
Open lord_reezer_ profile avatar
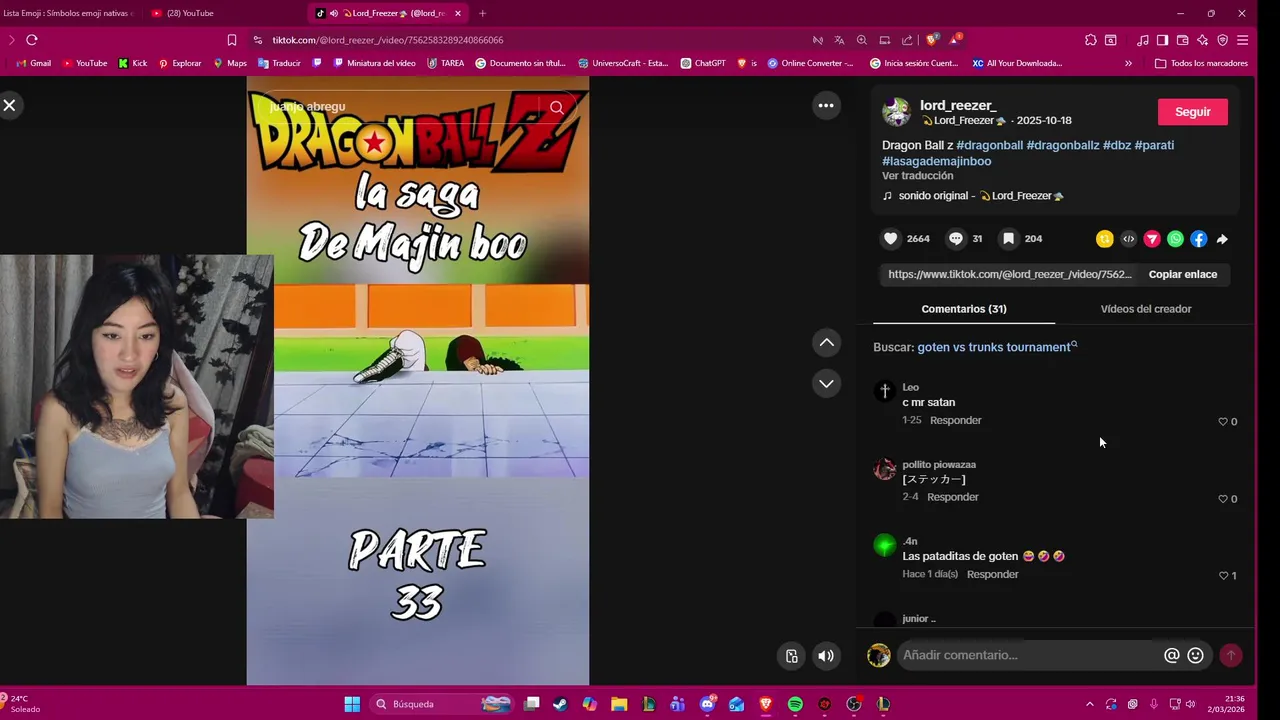[x=896, y=112]
